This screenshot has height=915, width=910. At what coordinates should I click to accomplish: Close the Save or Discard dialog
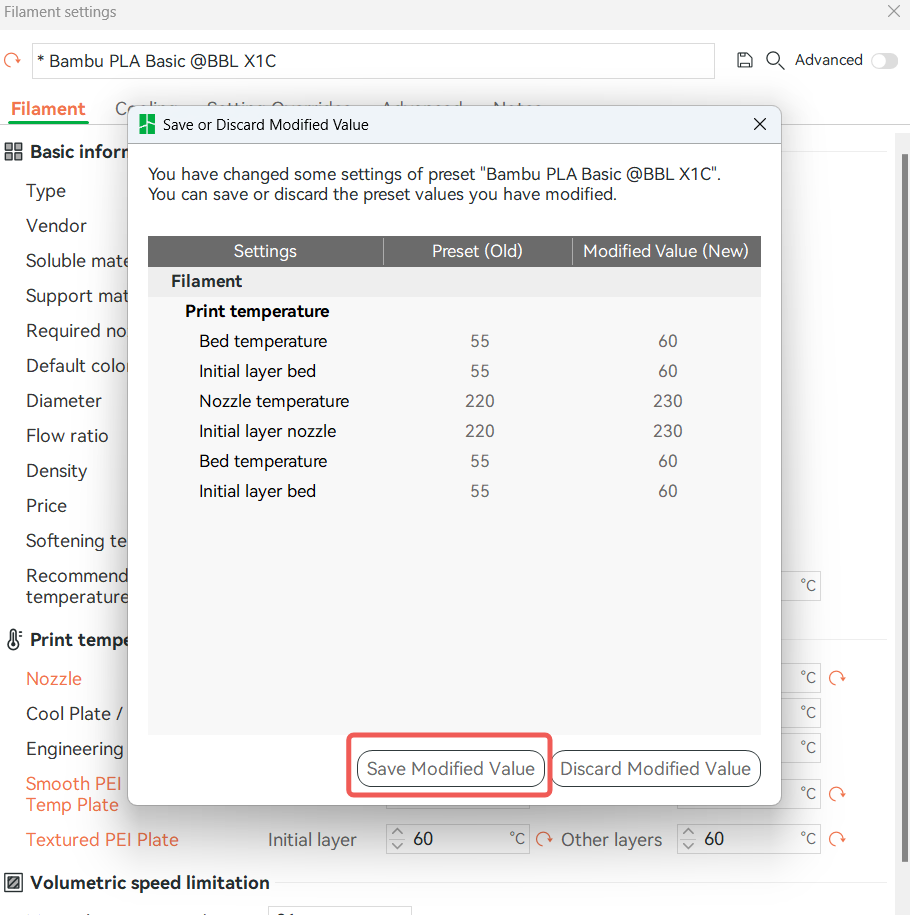[x=759, y=124]
